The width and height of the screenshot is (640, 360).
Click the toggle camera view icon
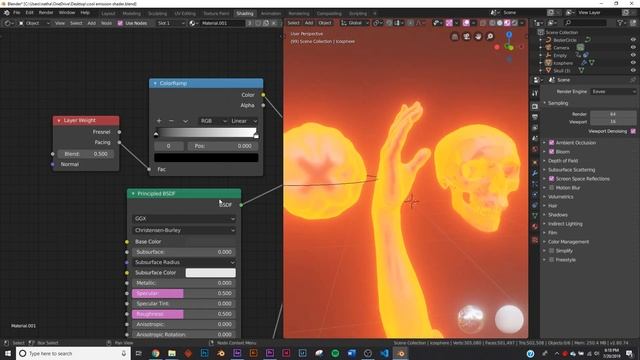coord(467,37)
